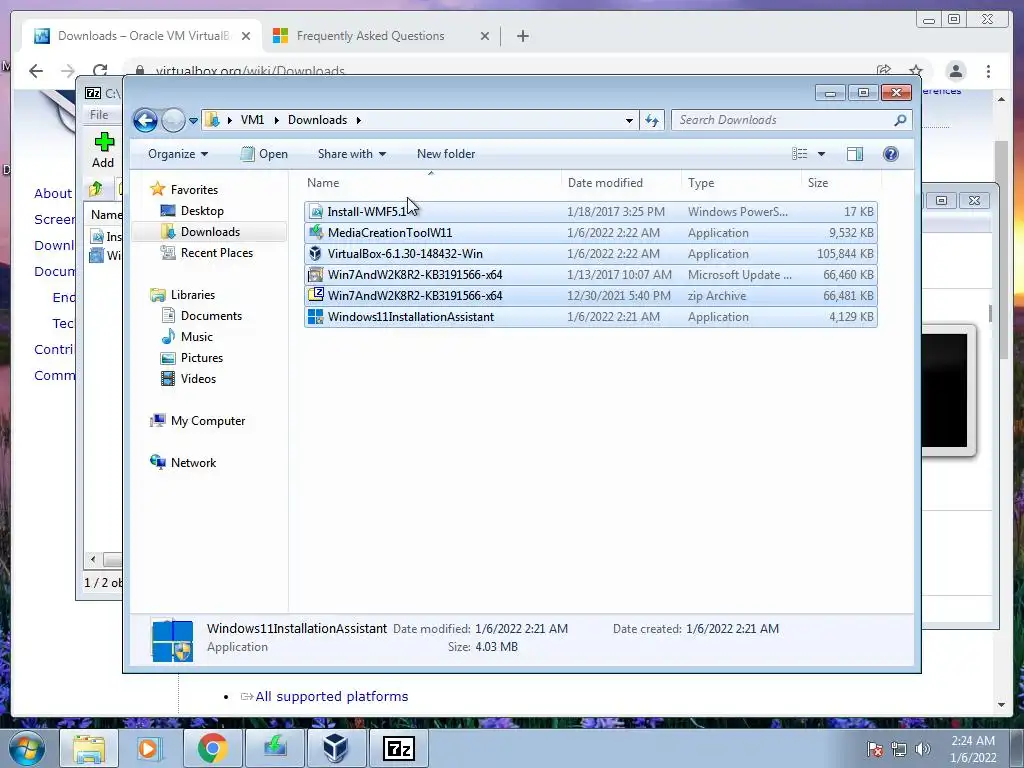Select the zip archive Win7AndW2K8R2 icon
The width and height of the screenshot is (1024, 768).
(x=316, y=295)
